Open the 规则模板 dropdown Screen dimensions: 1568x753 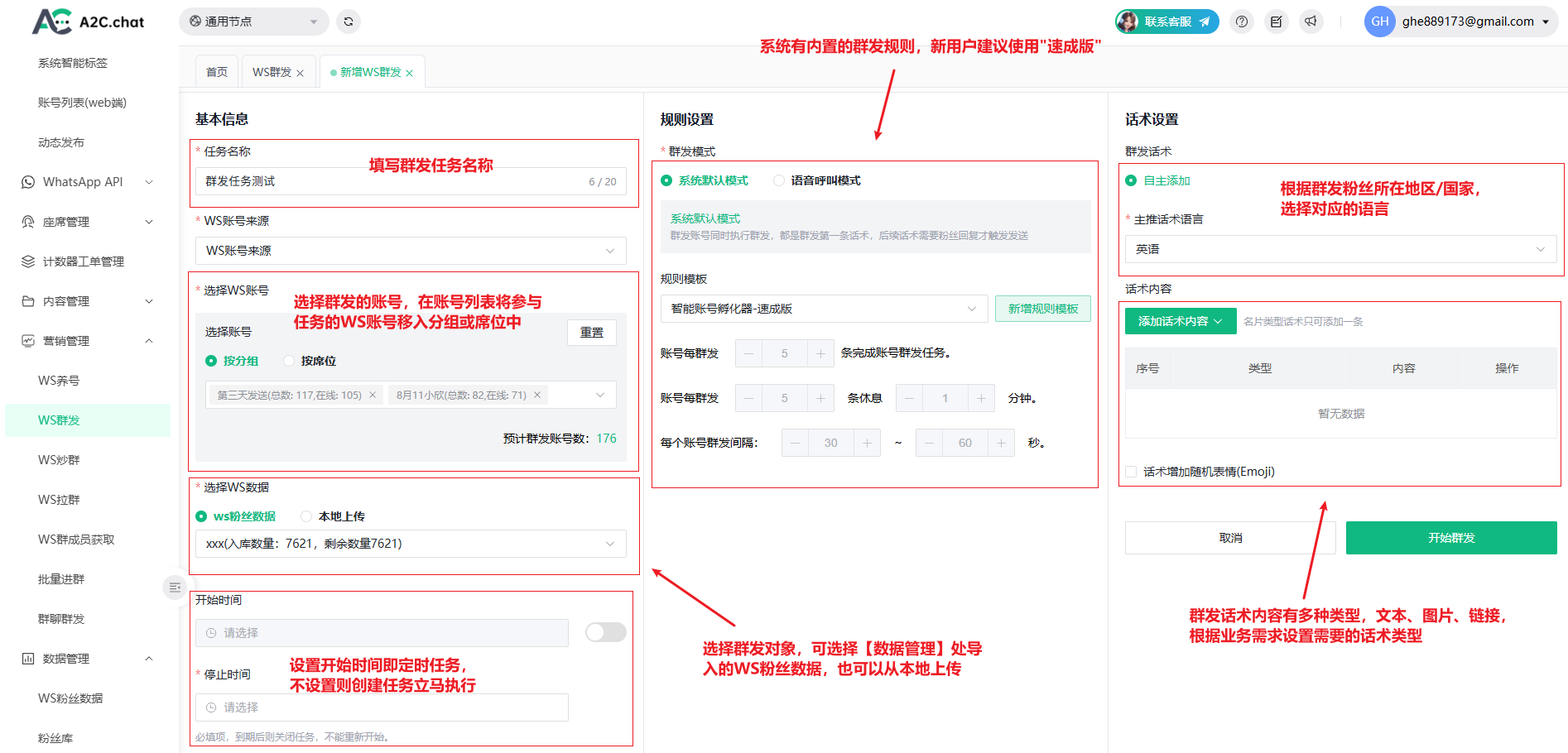pos(824,309)
